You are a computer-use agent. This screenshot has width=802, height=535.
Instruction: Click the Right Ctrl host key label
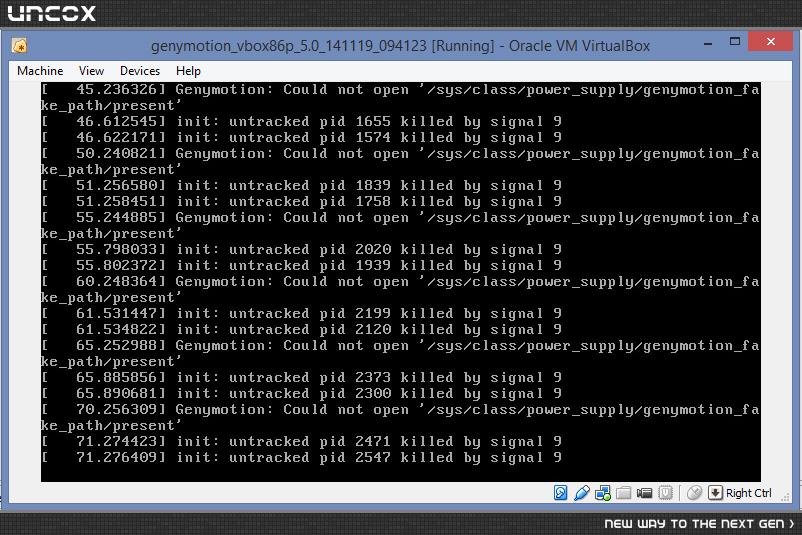(x=748, y=493)
